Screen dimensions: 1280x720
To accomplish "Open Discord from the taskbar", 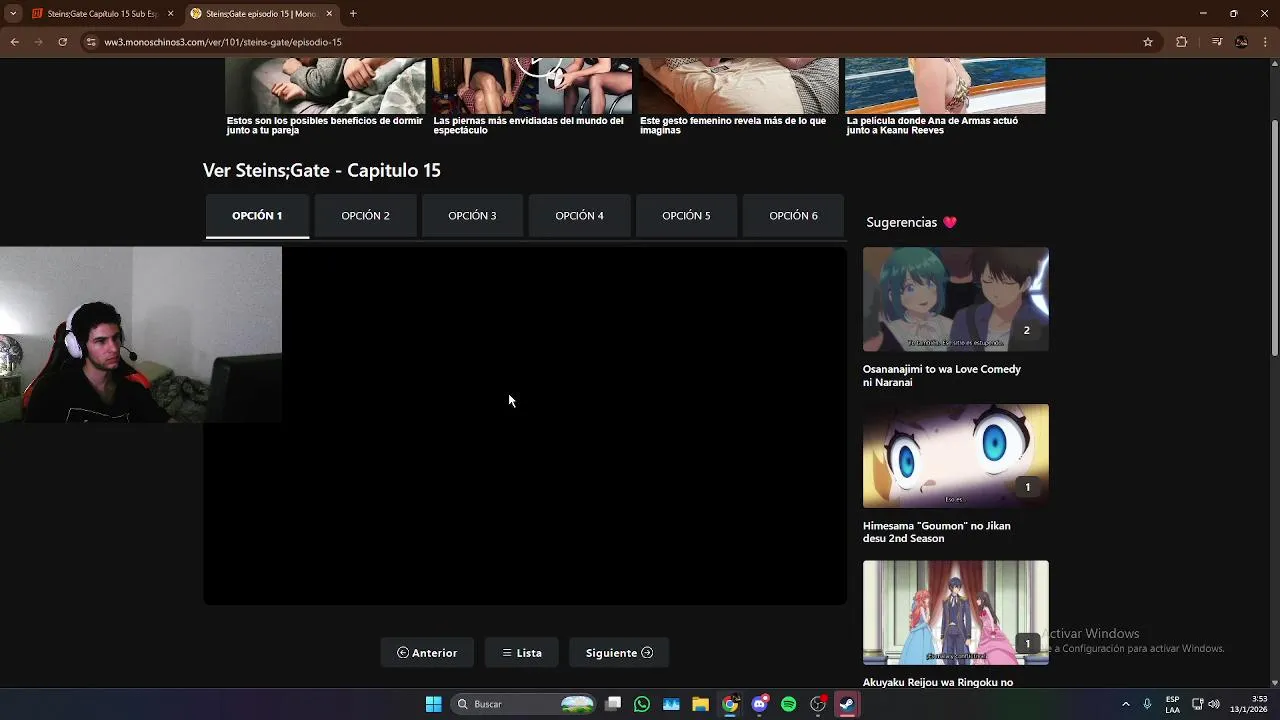I will tap(759, 704).
